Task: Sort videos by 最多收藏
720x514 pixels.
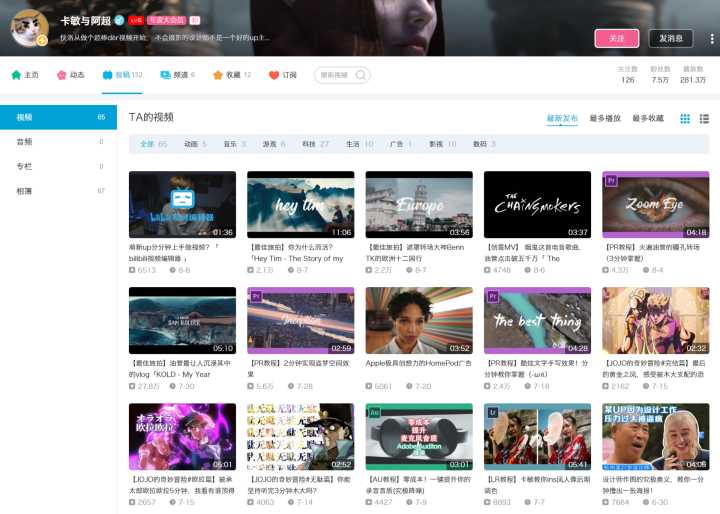Action: [x=648, y=119]
